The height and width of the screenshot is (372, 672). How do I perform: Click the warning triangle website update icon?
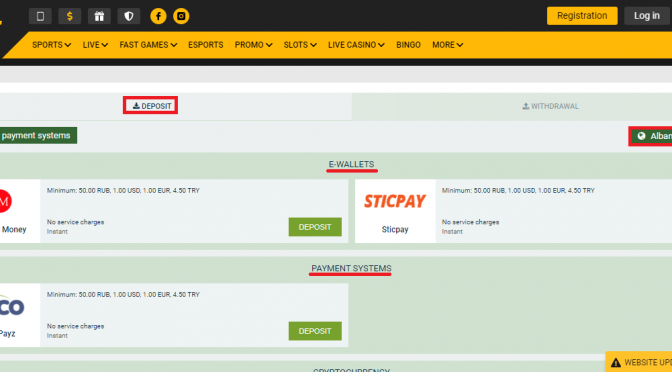point(616,363)
